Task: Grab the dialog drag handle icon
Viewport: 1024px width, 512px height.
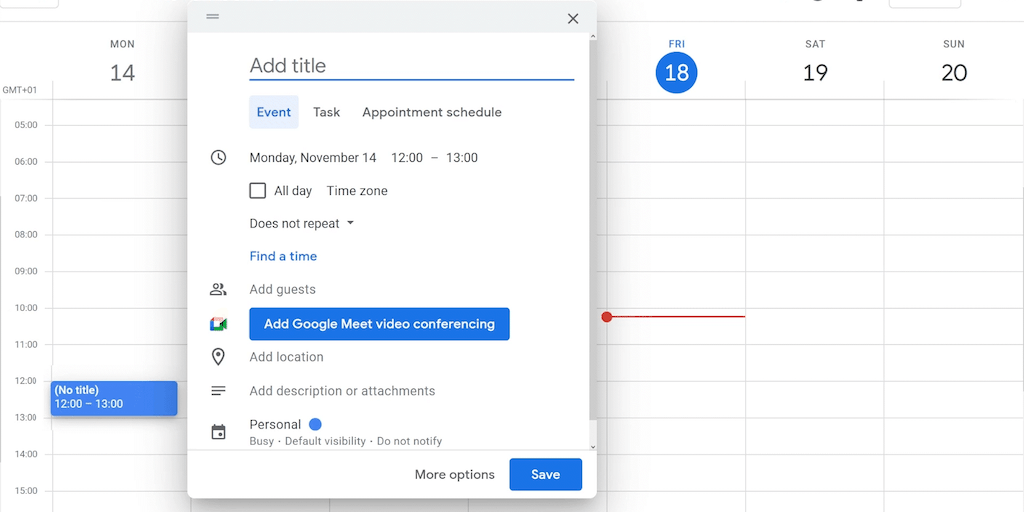Action: click(x=212, y=17)
